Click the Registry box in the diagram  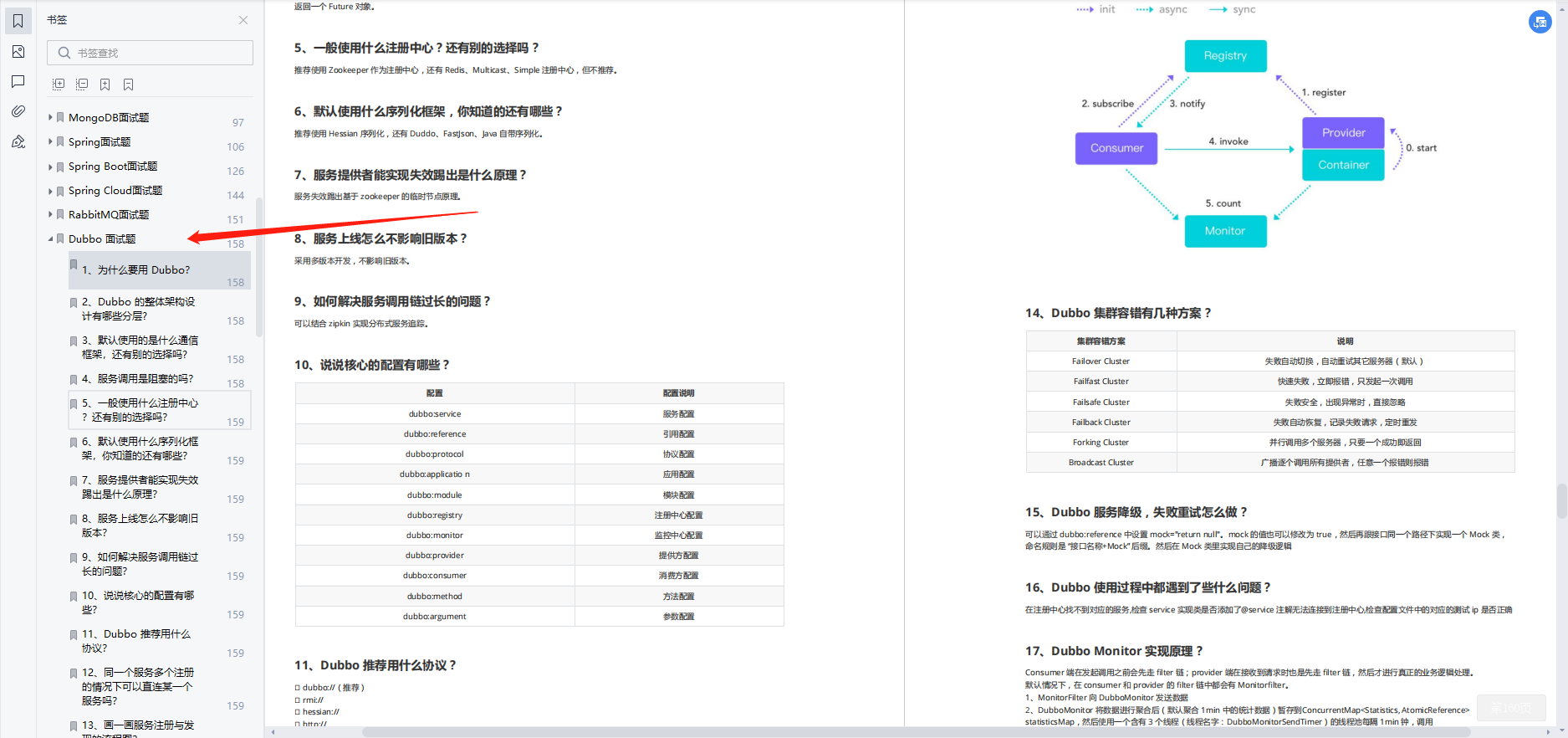pyautogui.click(x=1225, y=56)
